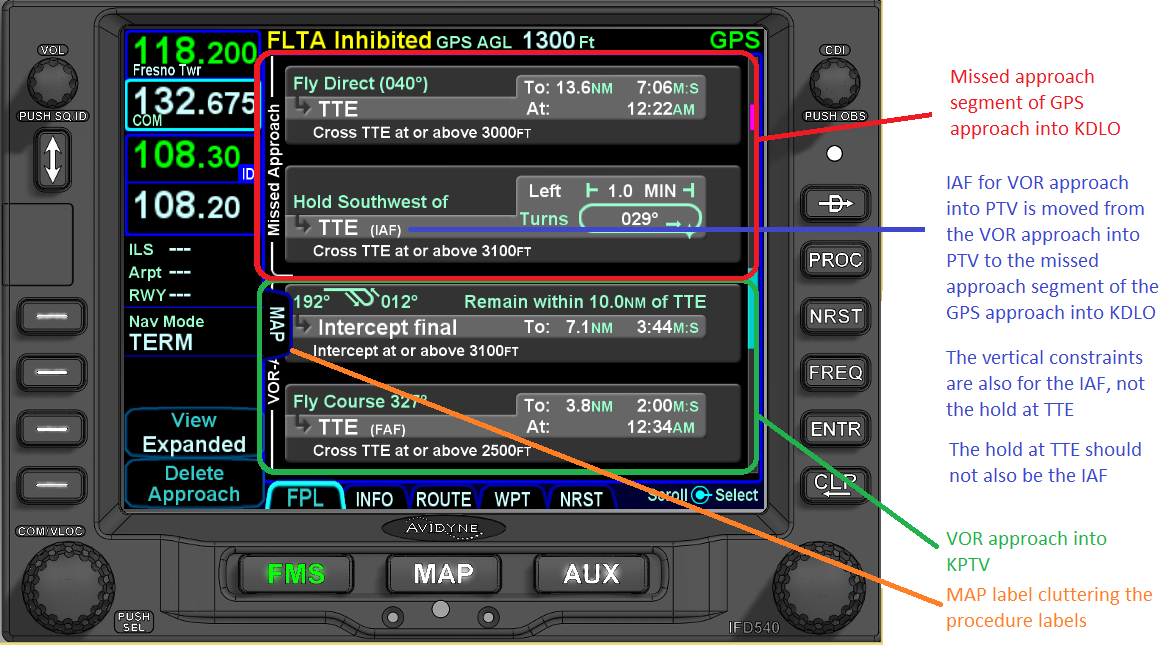Click the vertical Missed Approach label
This screenshot has width=1172, height=645.
coord(274,170)
